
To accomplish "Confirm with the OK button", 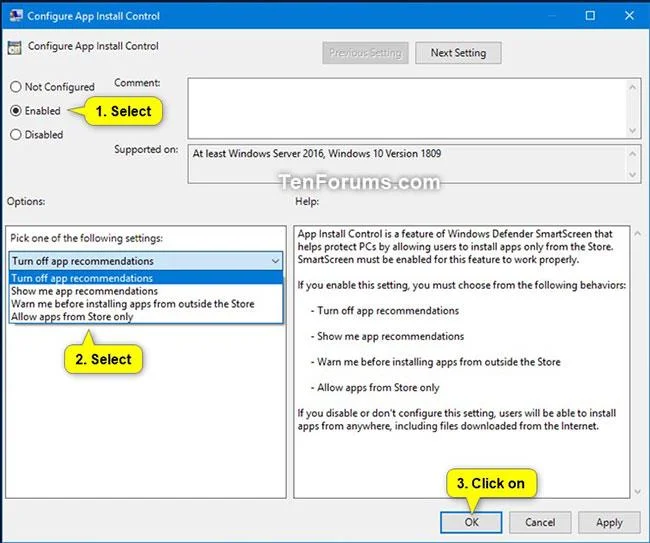I will (471, 522).
